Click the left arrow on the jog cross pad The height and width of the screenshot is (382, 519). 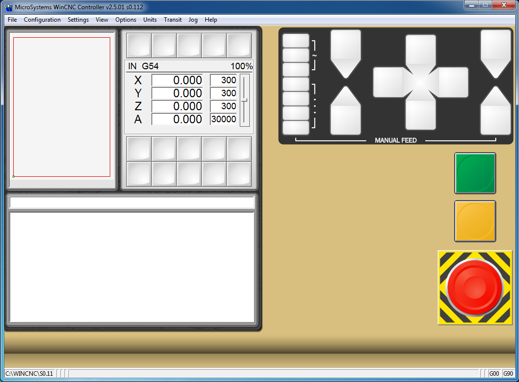pos(388,82)
